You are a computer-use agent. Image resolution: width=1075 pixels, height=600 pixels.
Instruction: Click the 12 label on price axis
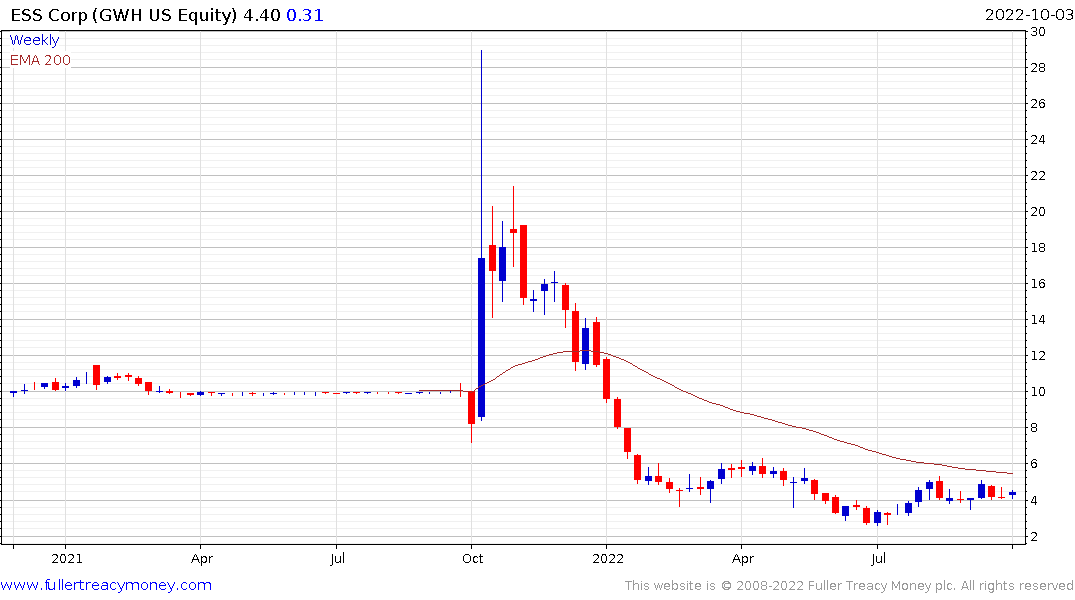[x=1038, y=356]
